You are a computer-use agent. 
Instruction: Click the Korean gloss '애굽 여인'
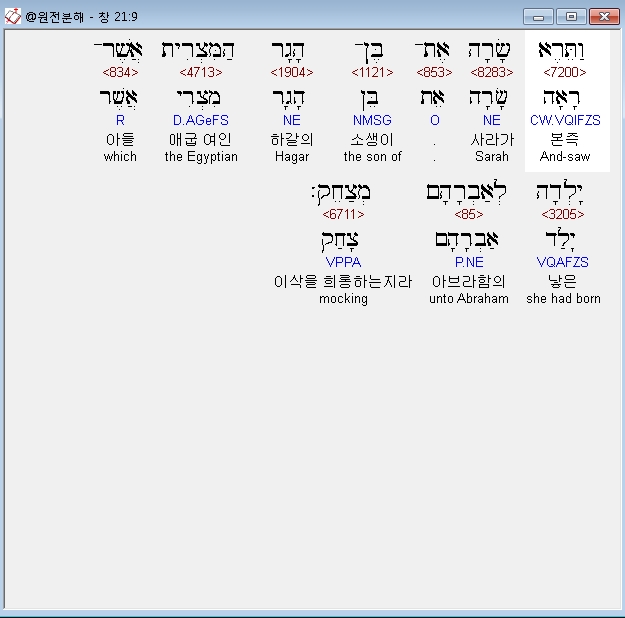point(200,139)
